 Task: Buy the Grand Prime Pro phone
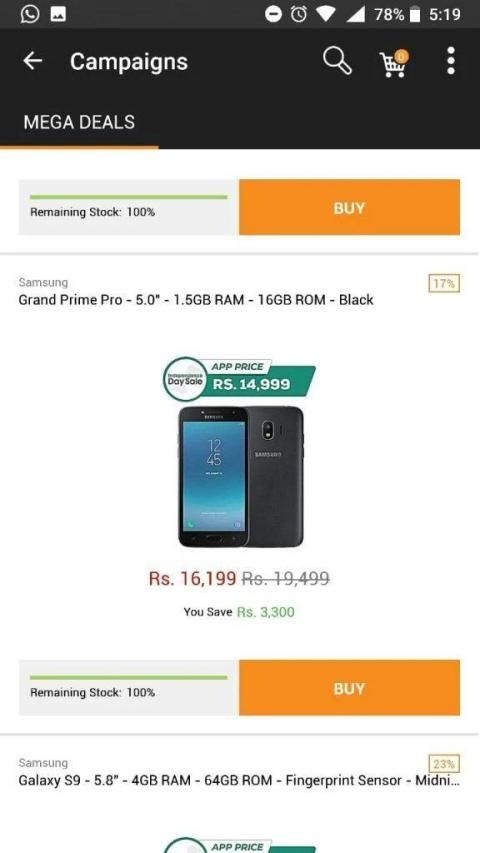[x=349, y=688]
